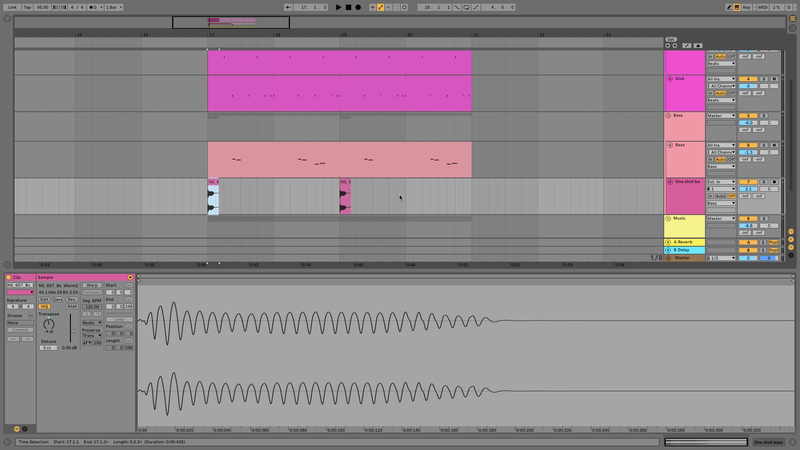This screenshot has height=450, width=800.
Task: Select the Sample box title bar
Action: (x=85, y=278)
